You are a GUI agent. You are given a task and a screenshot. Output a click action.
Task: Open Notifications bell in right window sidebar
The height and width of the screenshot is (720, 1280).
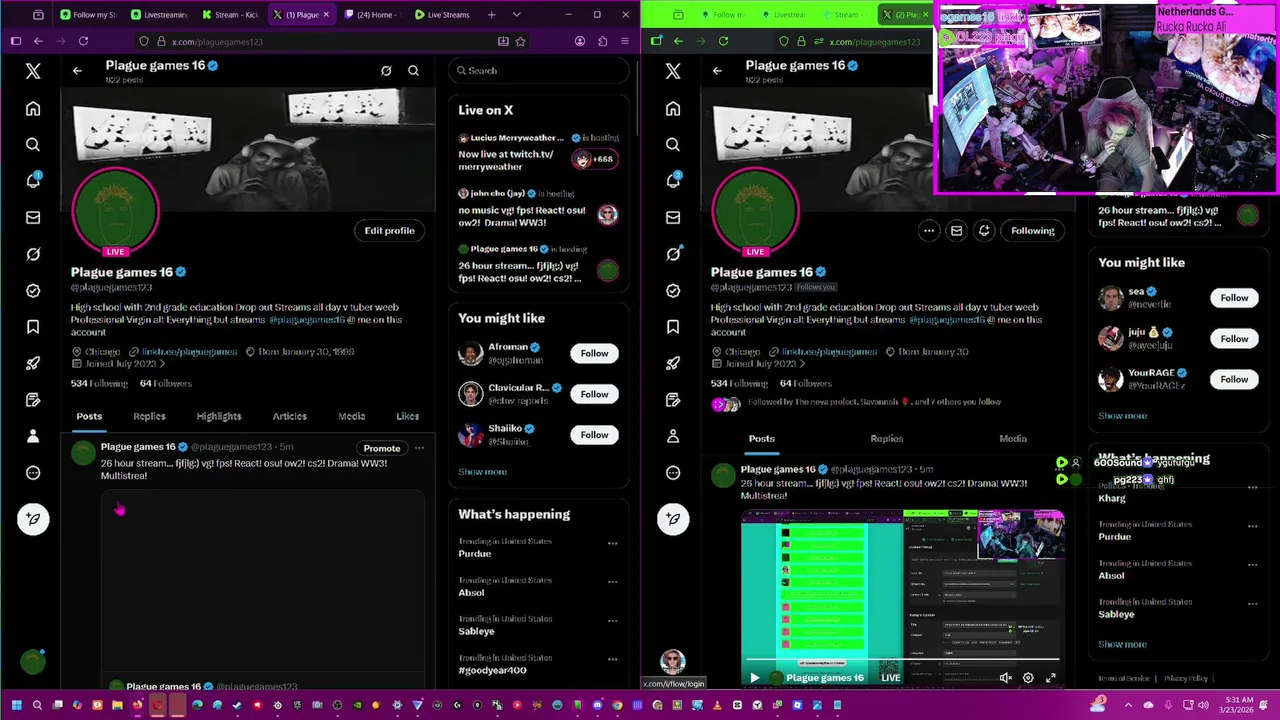pos(673,181)
